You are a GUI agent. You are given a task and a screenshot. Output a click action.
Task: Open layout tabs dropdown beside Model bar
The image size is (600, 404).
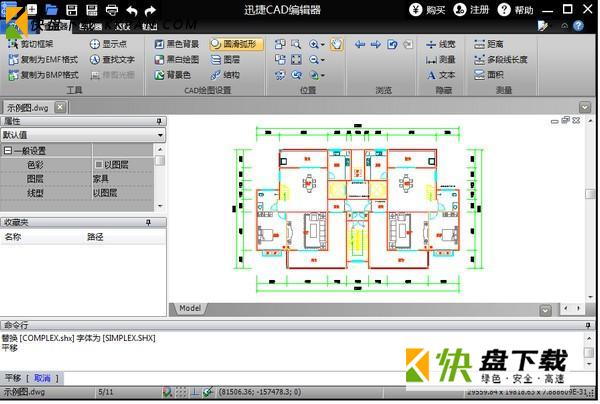coord(546,310)
